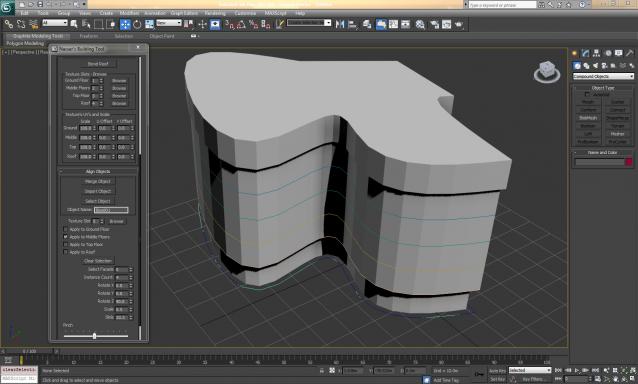Click the Mirror tool icon
Image resolution: width=638 pixels, height=384 pixels.
click(340, 24)
